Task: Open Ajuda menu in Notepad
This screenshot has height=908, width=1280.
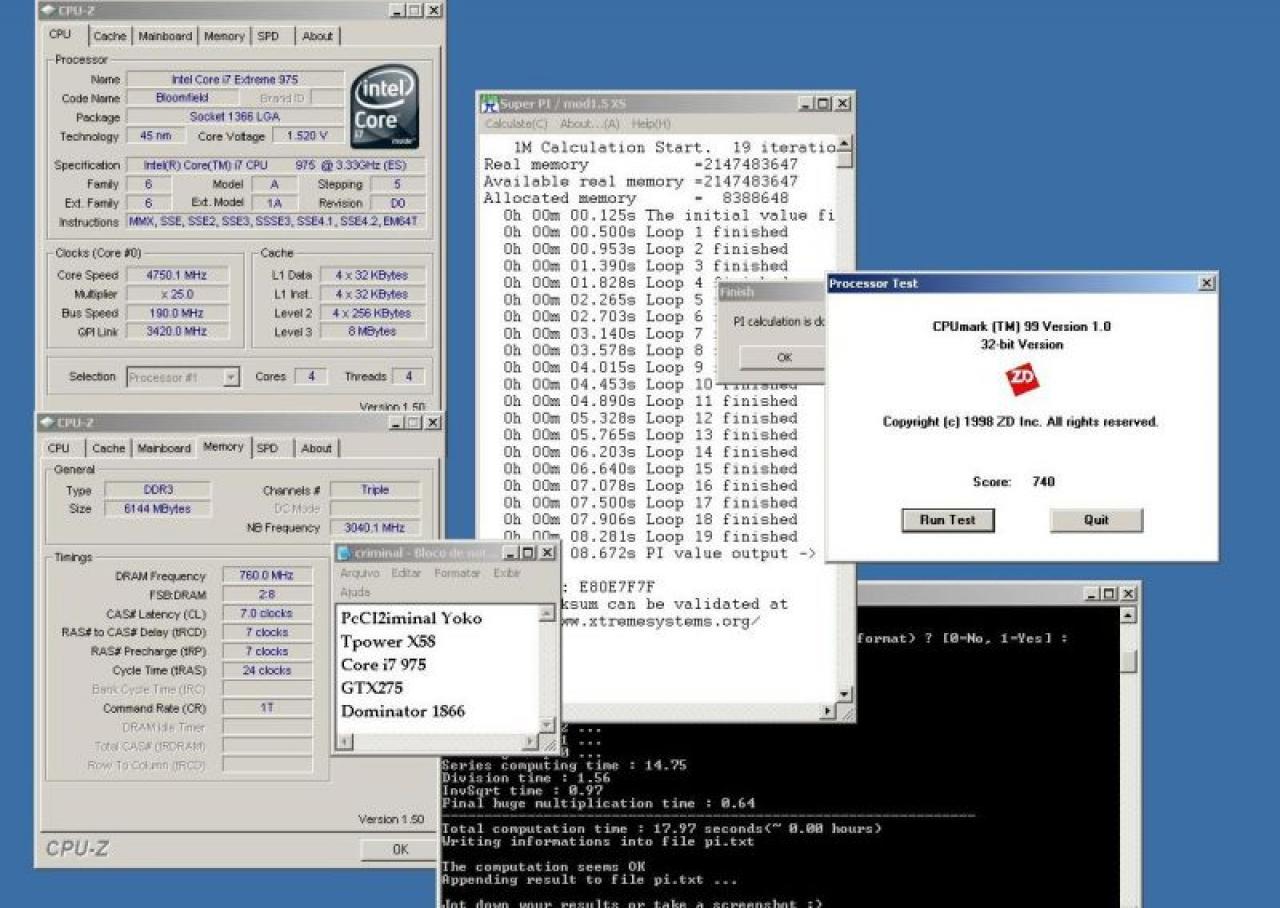Action: coord(355,592)
